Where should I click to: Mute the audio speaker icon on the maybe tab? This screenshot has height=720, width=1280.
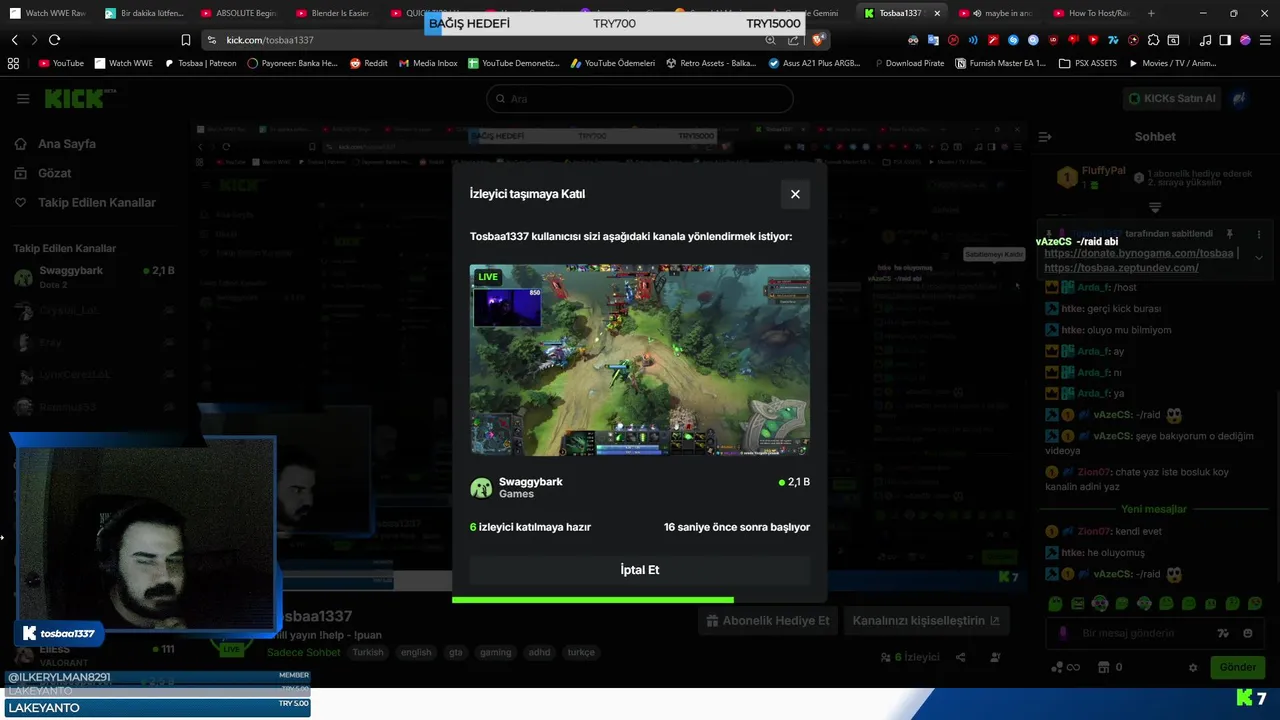pos(977,13)
